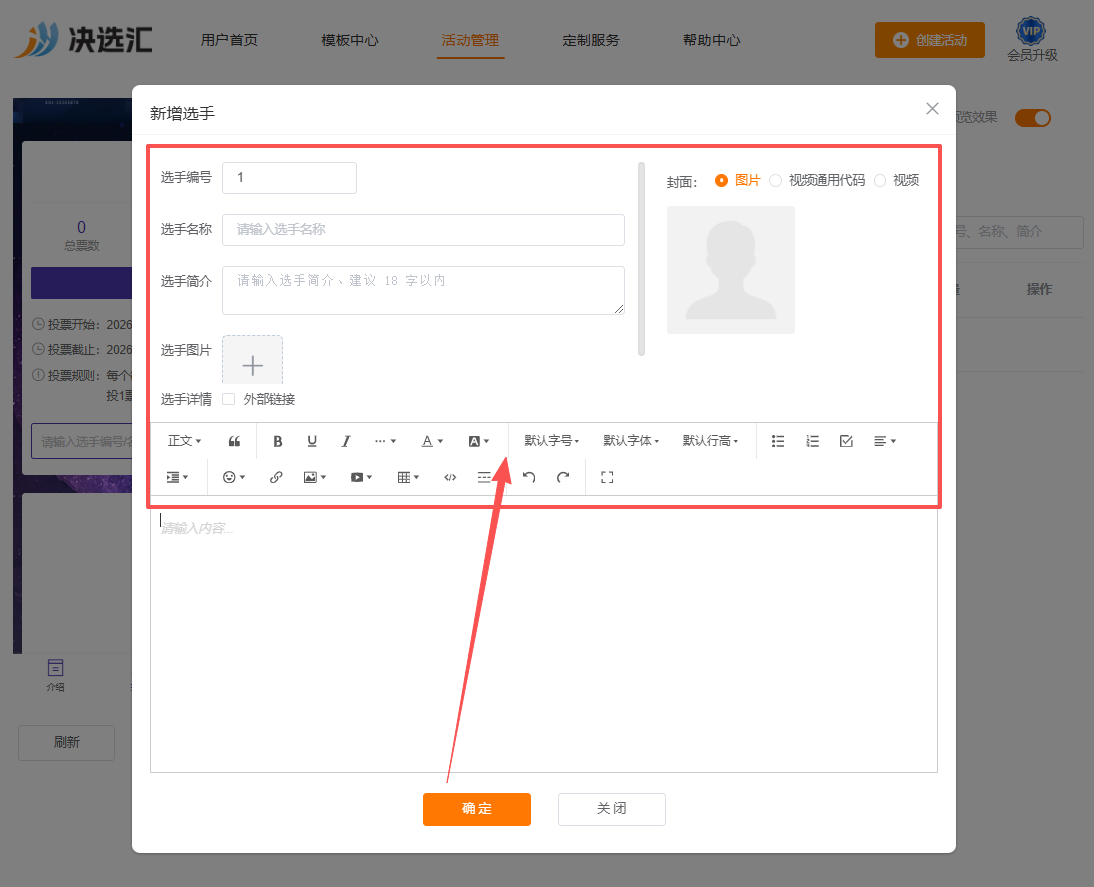Screen dimensions: 1094x887
Task: Select the 图片 cover option
Action: pyautogui.click(x=737, y=181)
